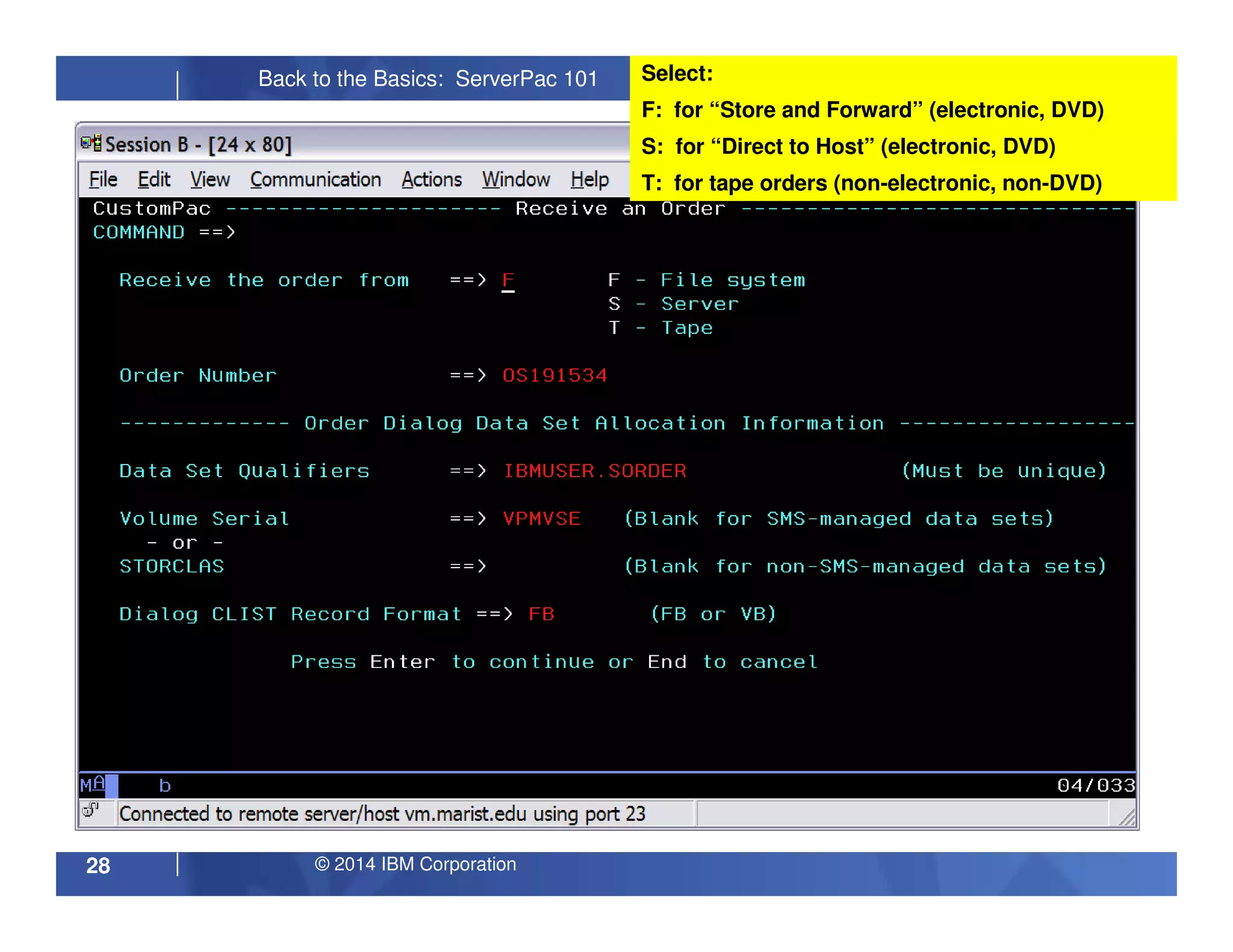Click the '(Blank for SMS-managed data sets)' note
The height and width of the screenshot is (952, 1233).
tap(839, 518)
